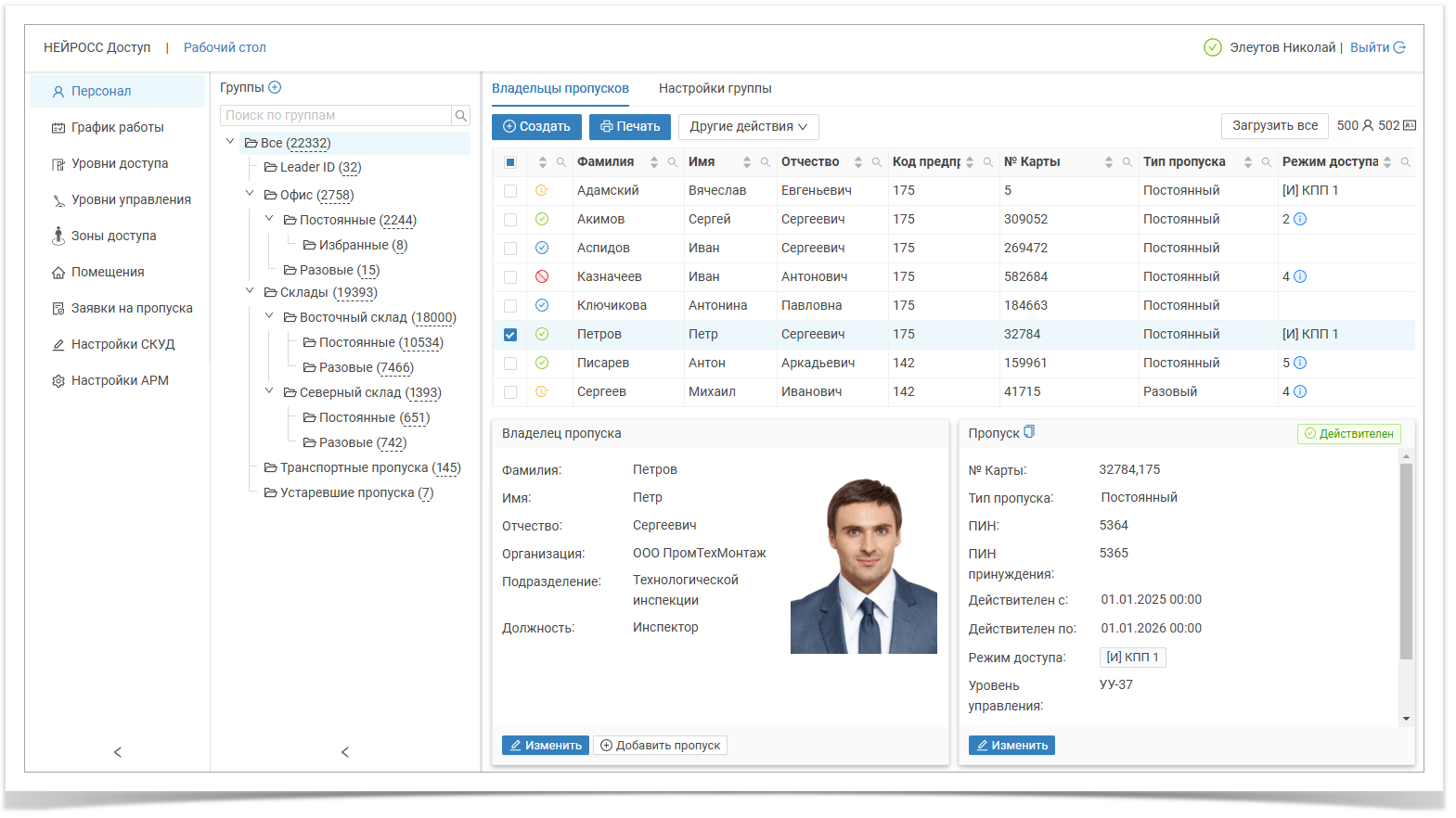Collapse the Северный склад tree node
Viewport: 1456px width, 818px height.
269,391
